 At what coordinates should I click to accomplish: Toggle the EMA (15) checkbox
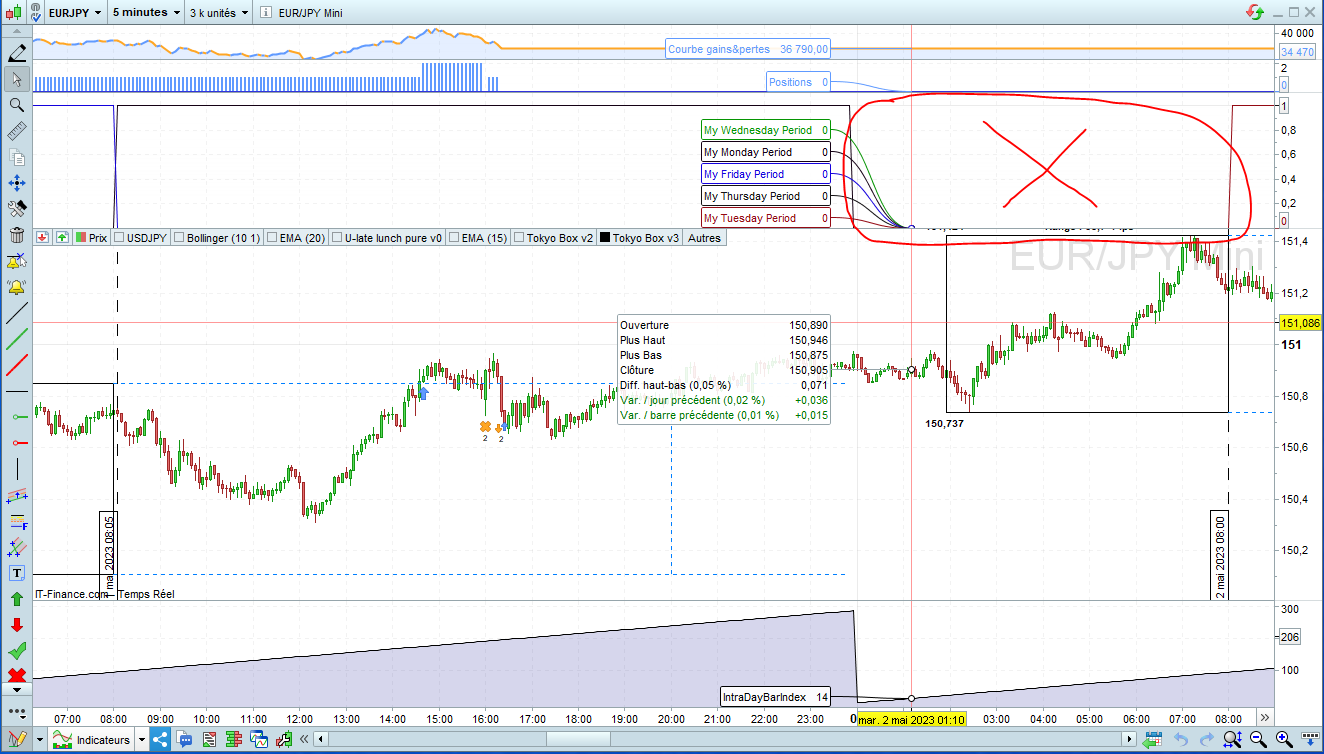454,238
